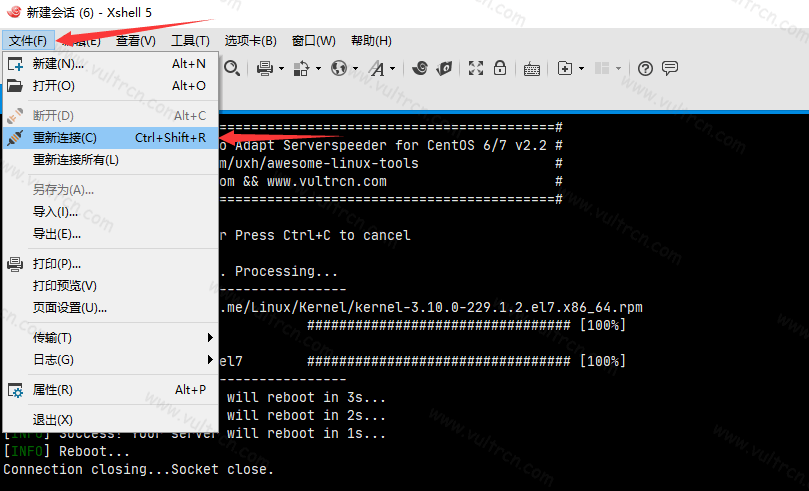Click the Xshell swirl icon in toolbar
This screenshot has height=491, width=809.
pos(420,68)
